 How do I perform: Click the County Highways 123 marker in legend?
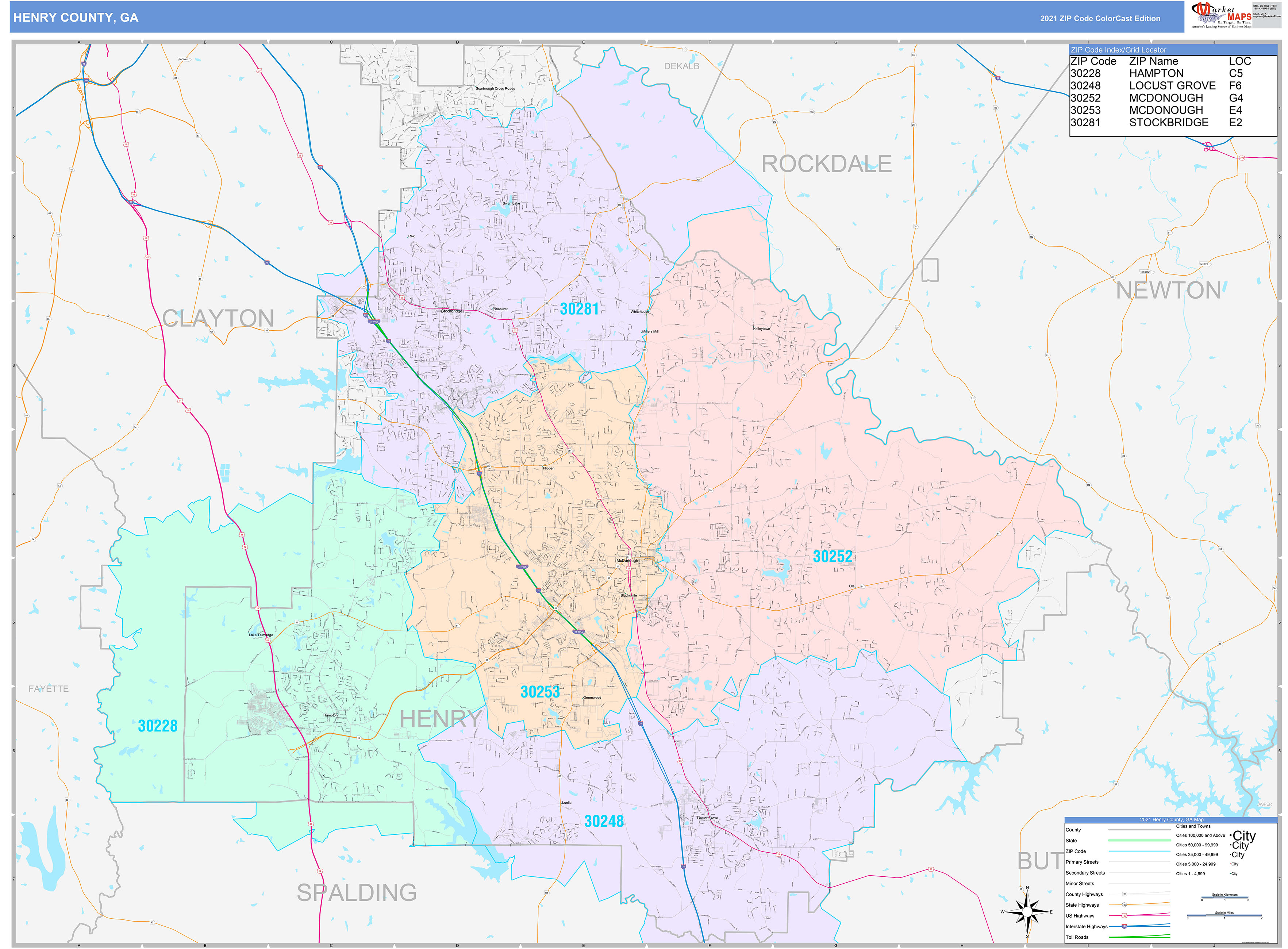pyautogui.click(x=1124, y=894)
